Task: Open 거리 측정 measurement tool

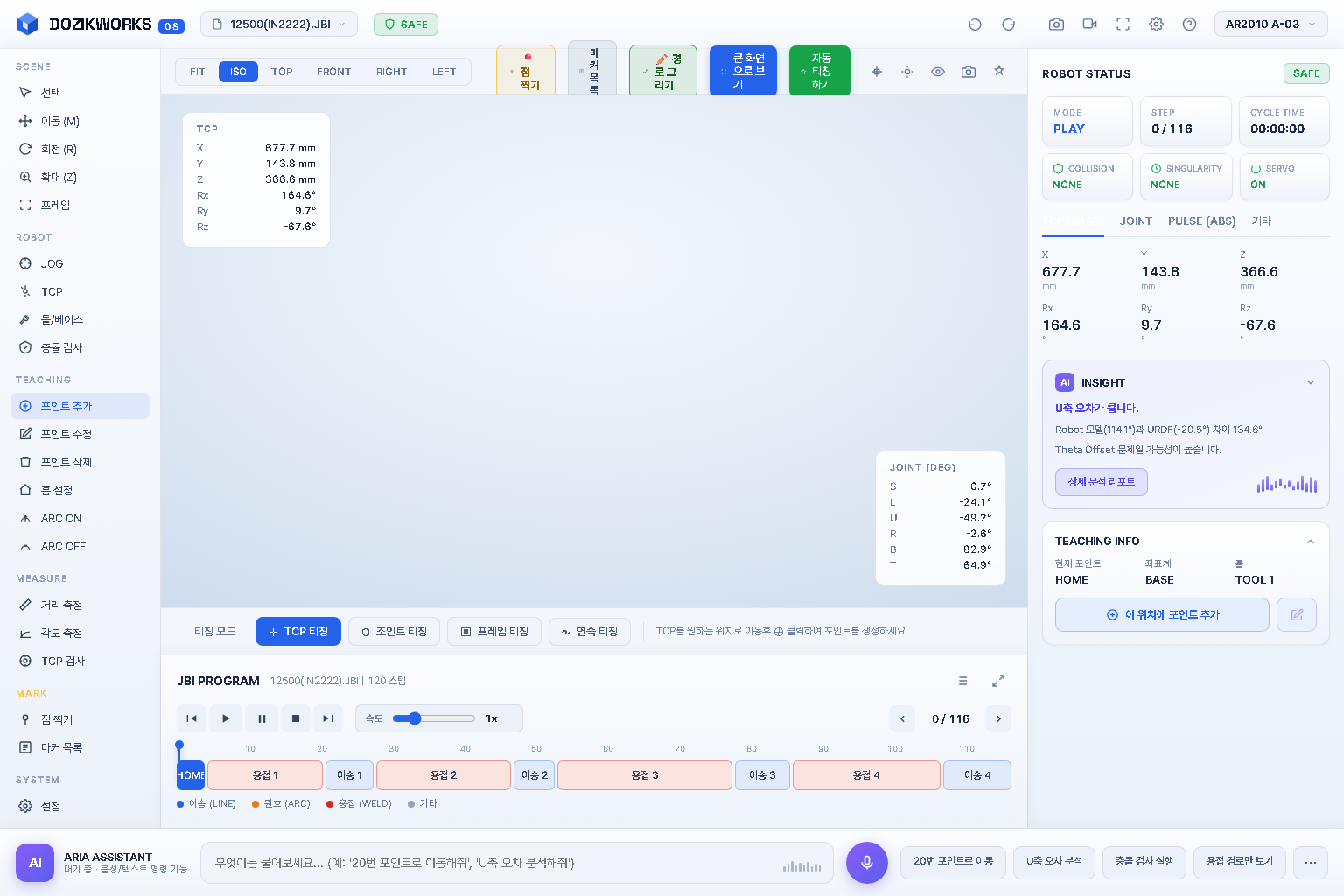Action: (x=80, y=605)
